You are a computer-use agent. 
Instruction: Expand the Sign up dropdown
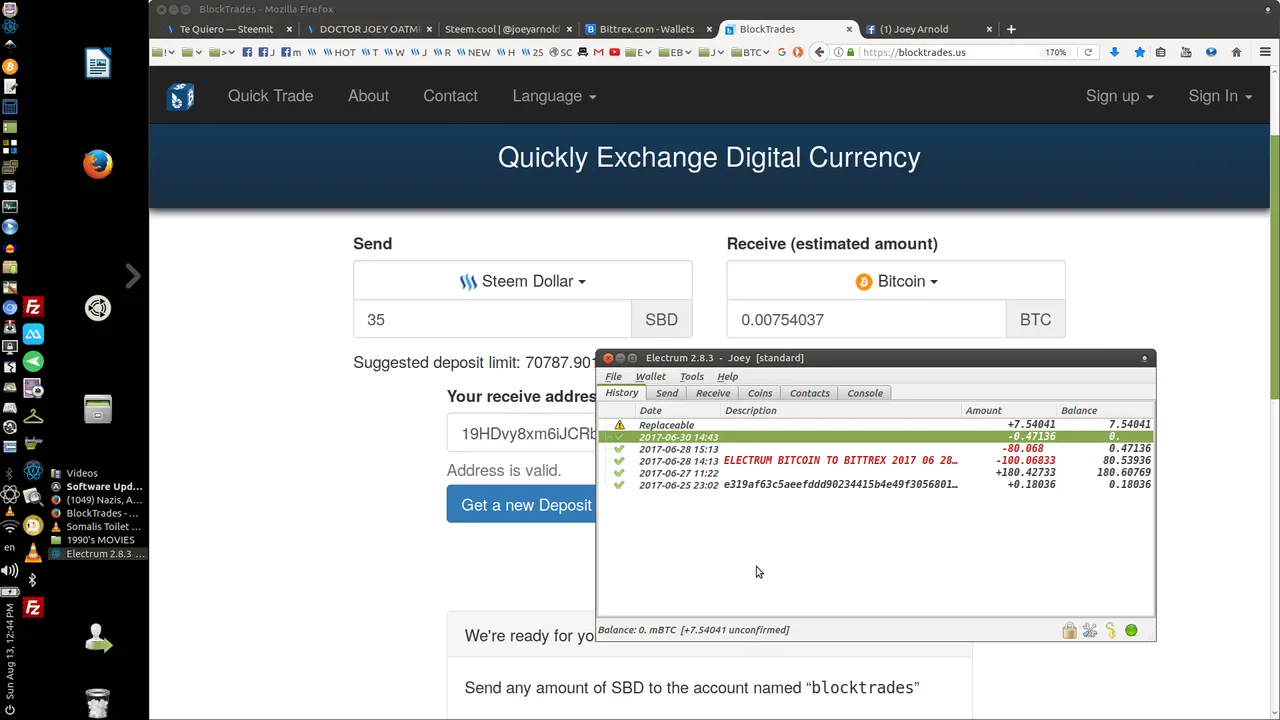(x=1119, y=96)
